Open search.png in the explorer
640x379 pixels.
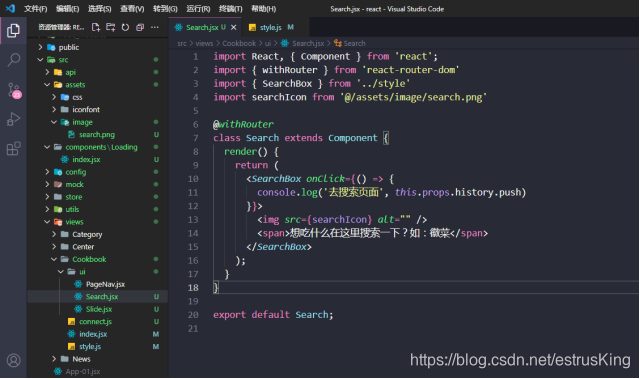pos(97,135)
